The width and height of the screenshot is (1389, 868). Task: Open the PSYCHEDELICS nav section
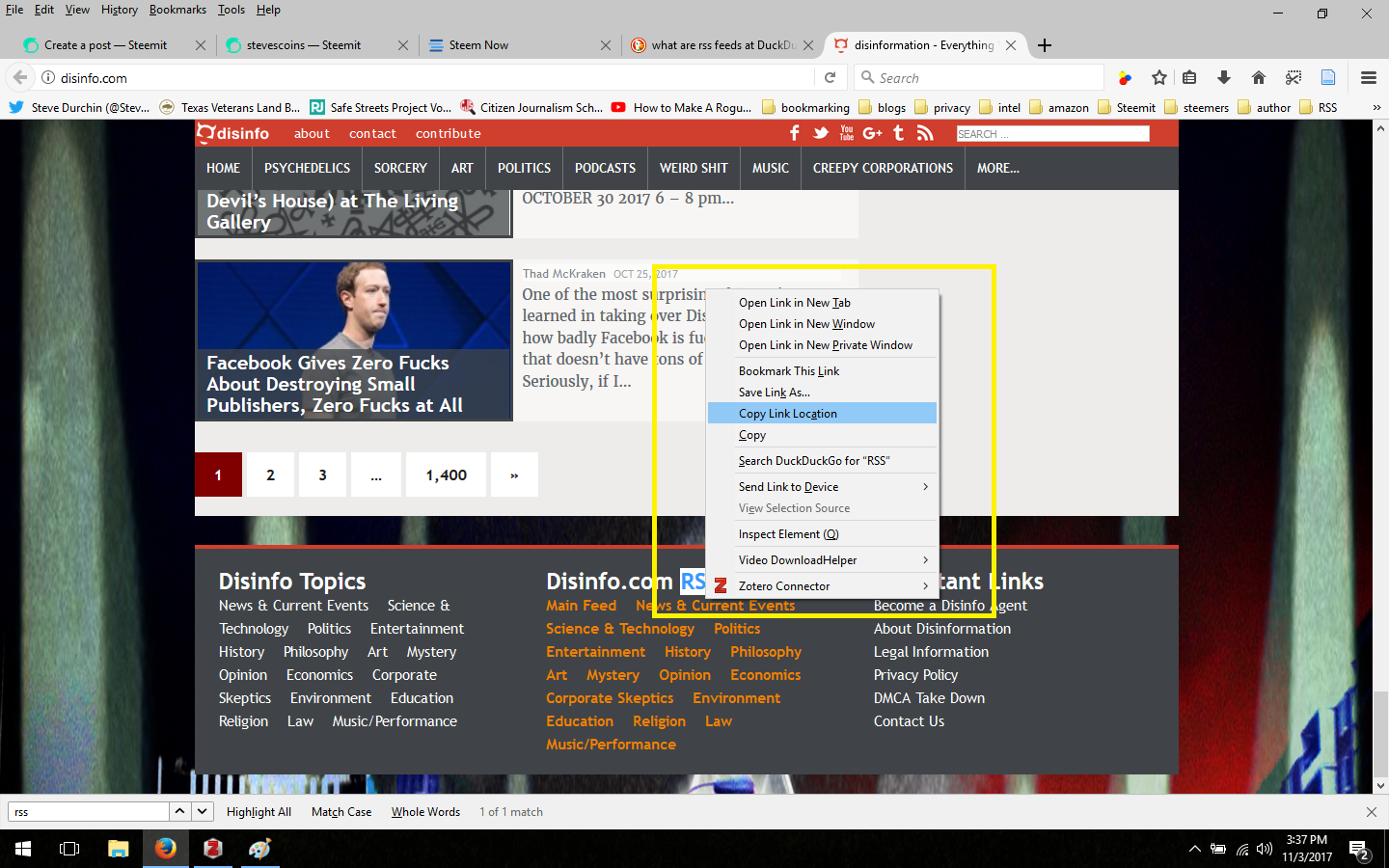click(x=307, y=168)
